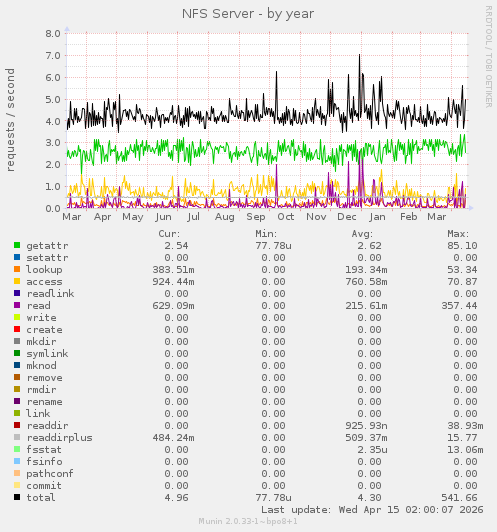
Task: Click the 'Last update' timestamp text
Action: (372, 510)
